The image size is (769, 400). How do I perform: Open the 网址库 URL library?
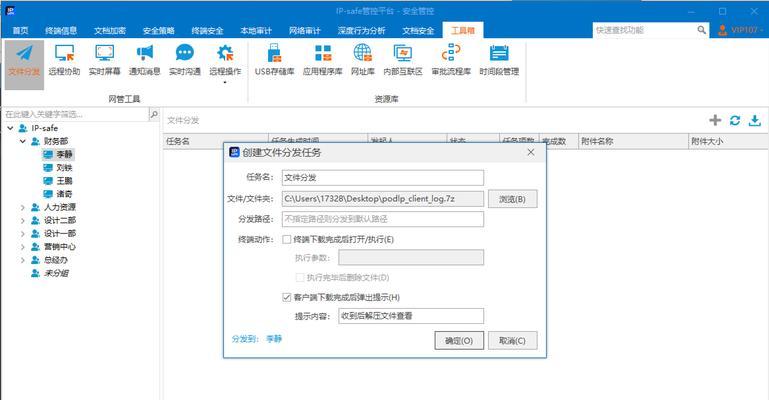pos(363,60)
